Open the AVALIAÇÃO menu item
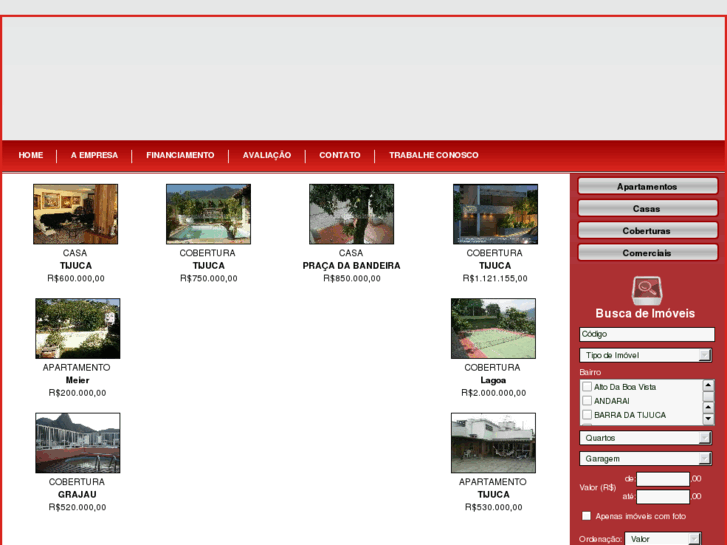 click(267, 155)
